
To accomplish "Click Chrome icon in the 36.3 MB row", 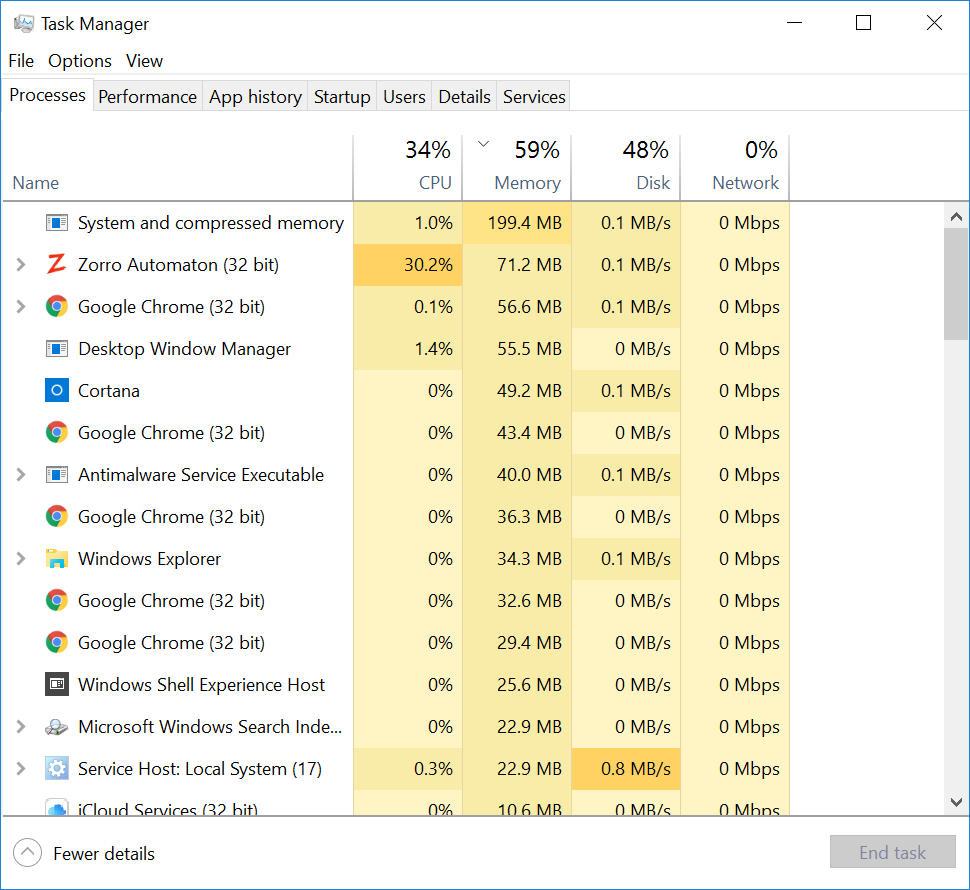I will pyautogui.click(x=57, y=516).
